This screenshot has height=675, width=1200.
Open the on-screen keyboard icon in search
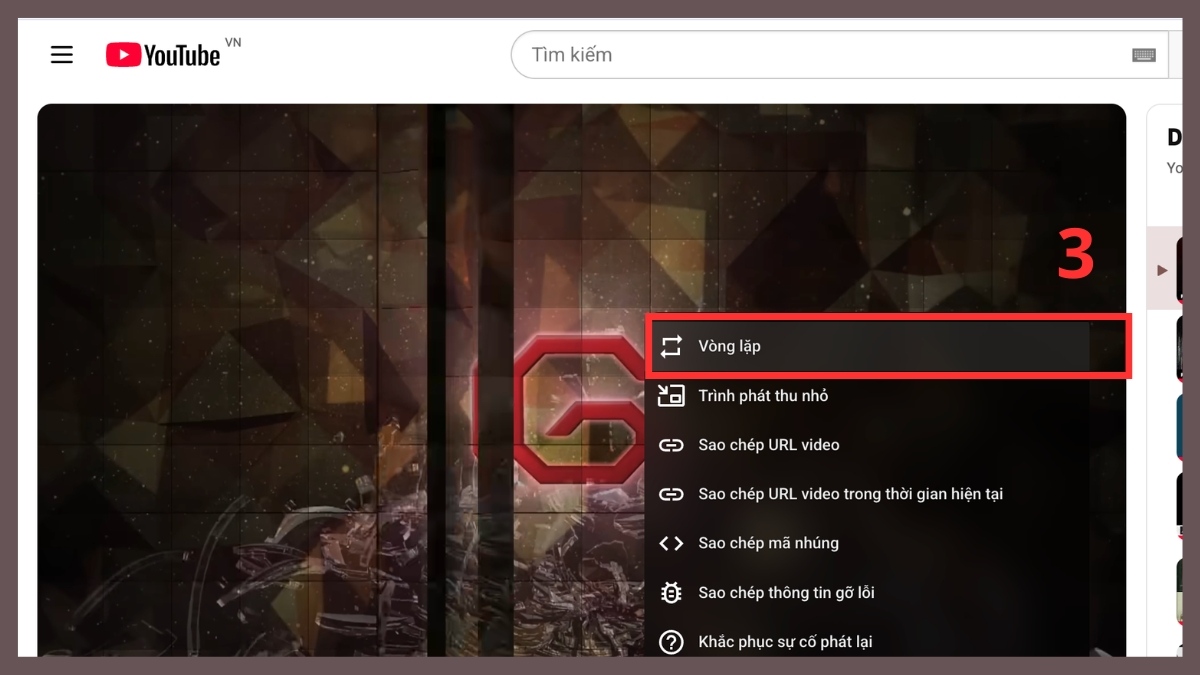(1144, 55)
